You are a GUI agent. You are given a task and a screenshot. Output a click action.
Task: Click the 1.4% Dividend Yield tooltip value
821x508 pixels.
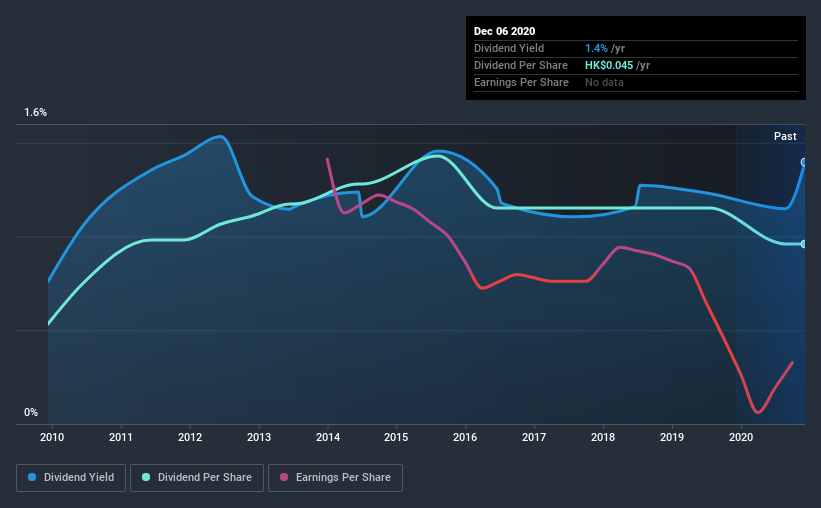pos(596,48)
